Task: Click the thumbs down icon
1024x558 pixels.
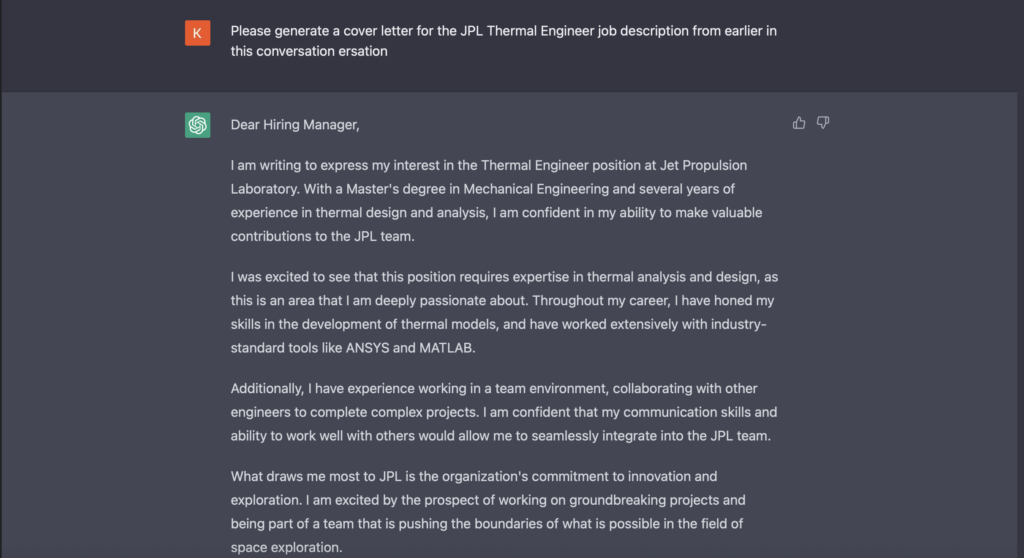Action: pos(823,123)
